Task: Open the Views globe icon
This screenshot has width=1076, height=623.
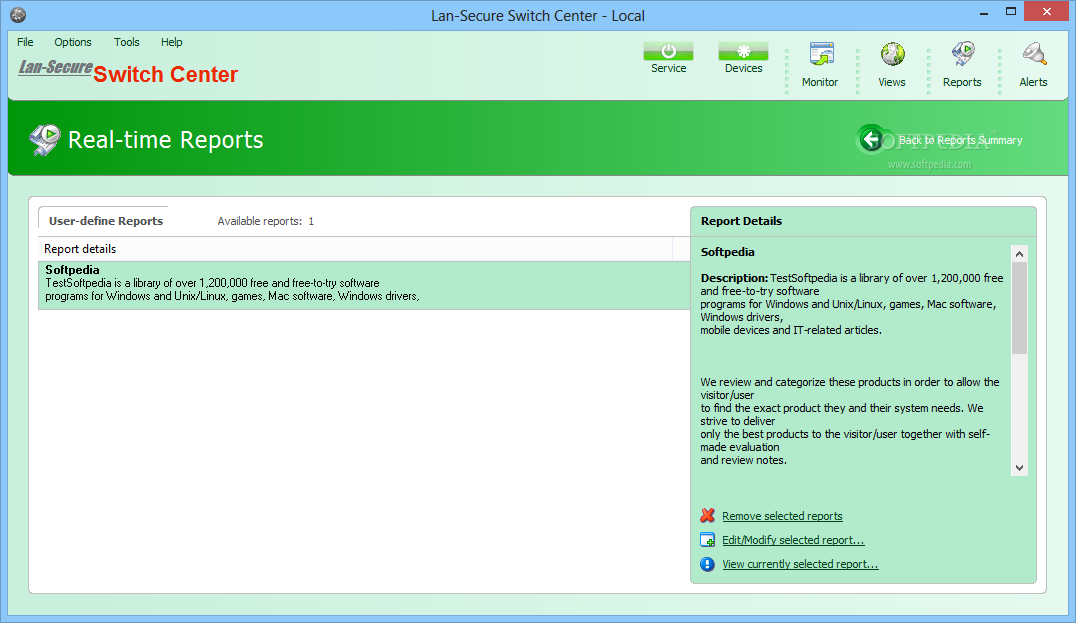Action: click(x=892, y=54)
